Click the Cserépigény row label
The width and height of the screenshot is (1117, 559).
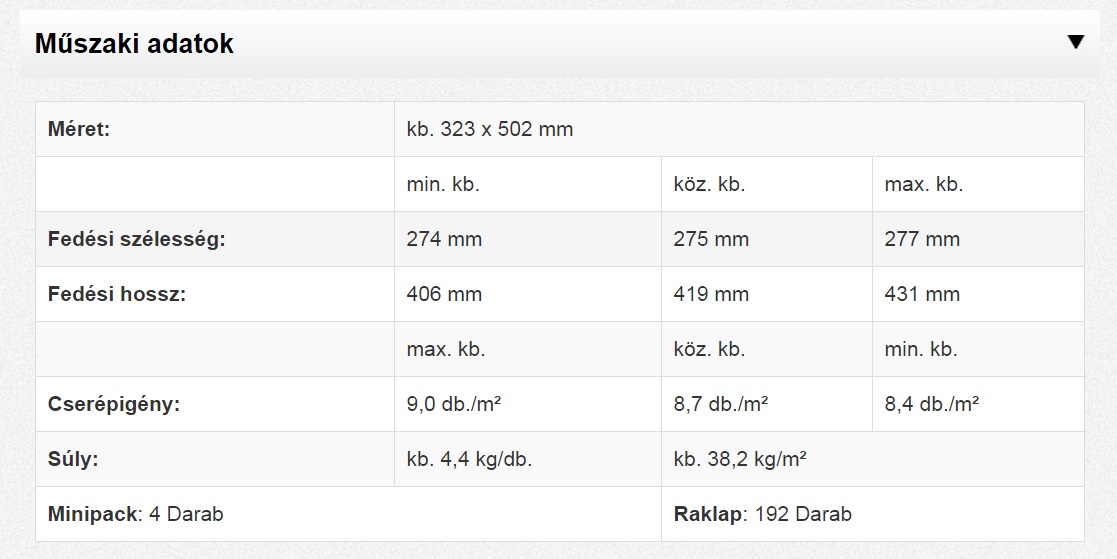pos(114,405)
